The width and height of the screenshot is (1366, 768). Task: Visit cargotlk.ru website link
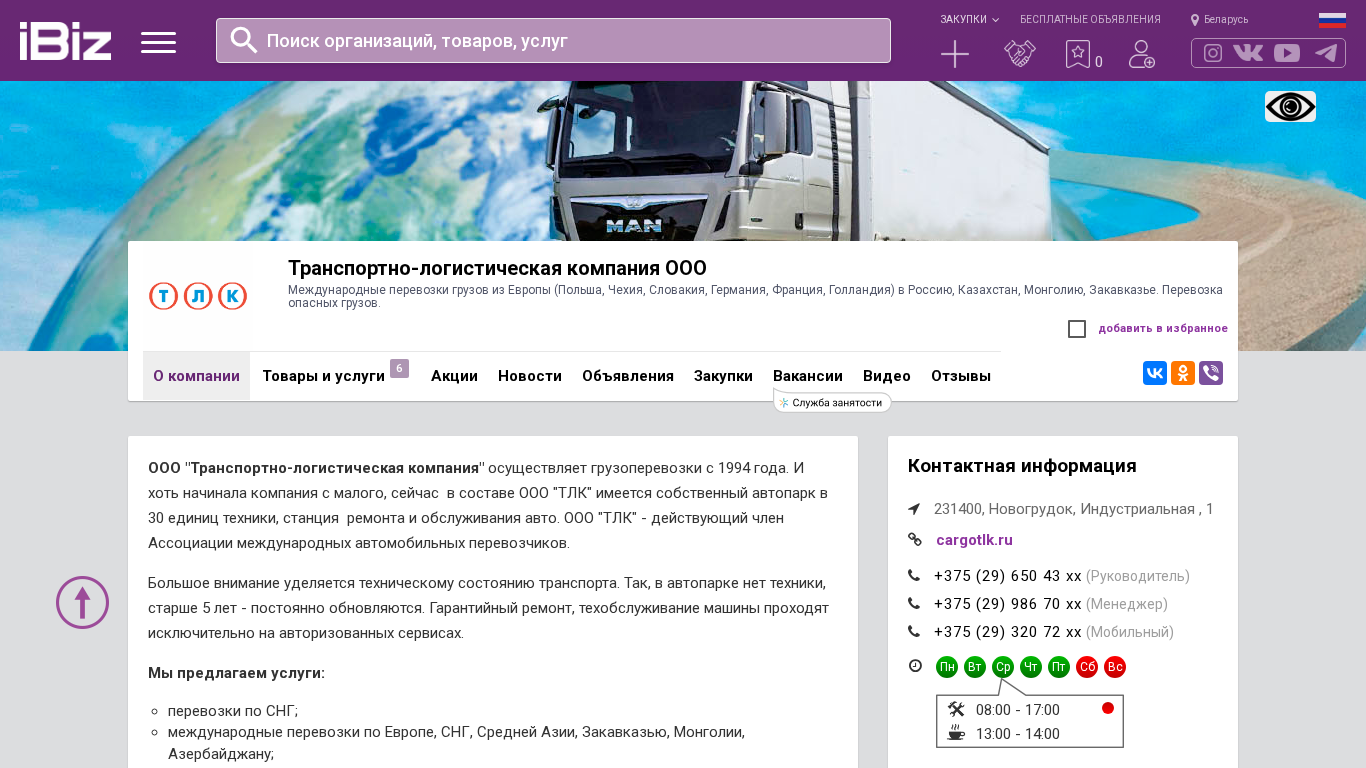pos(974,540)
